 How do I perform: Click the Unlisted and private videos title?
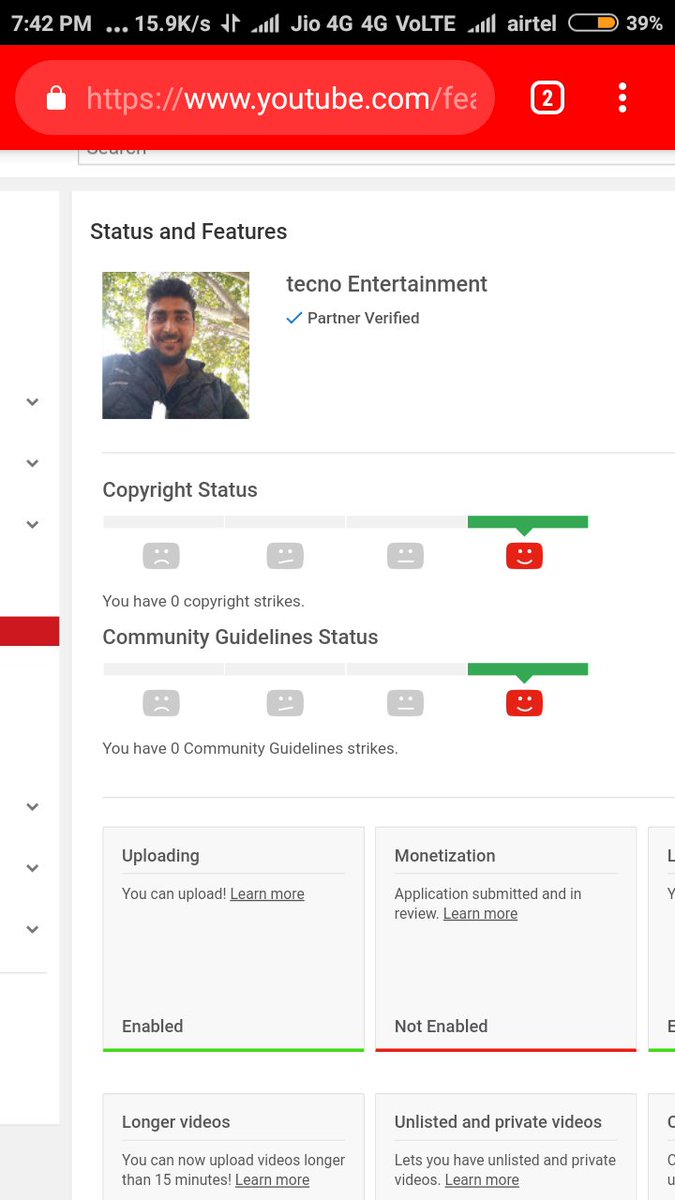tap(498, 1122)
